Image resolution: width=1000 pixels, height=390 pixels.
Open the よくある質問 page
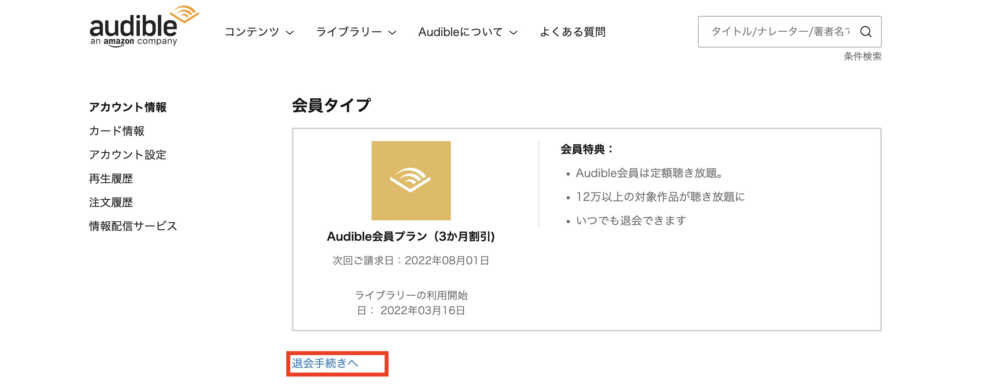coord(572,32)
